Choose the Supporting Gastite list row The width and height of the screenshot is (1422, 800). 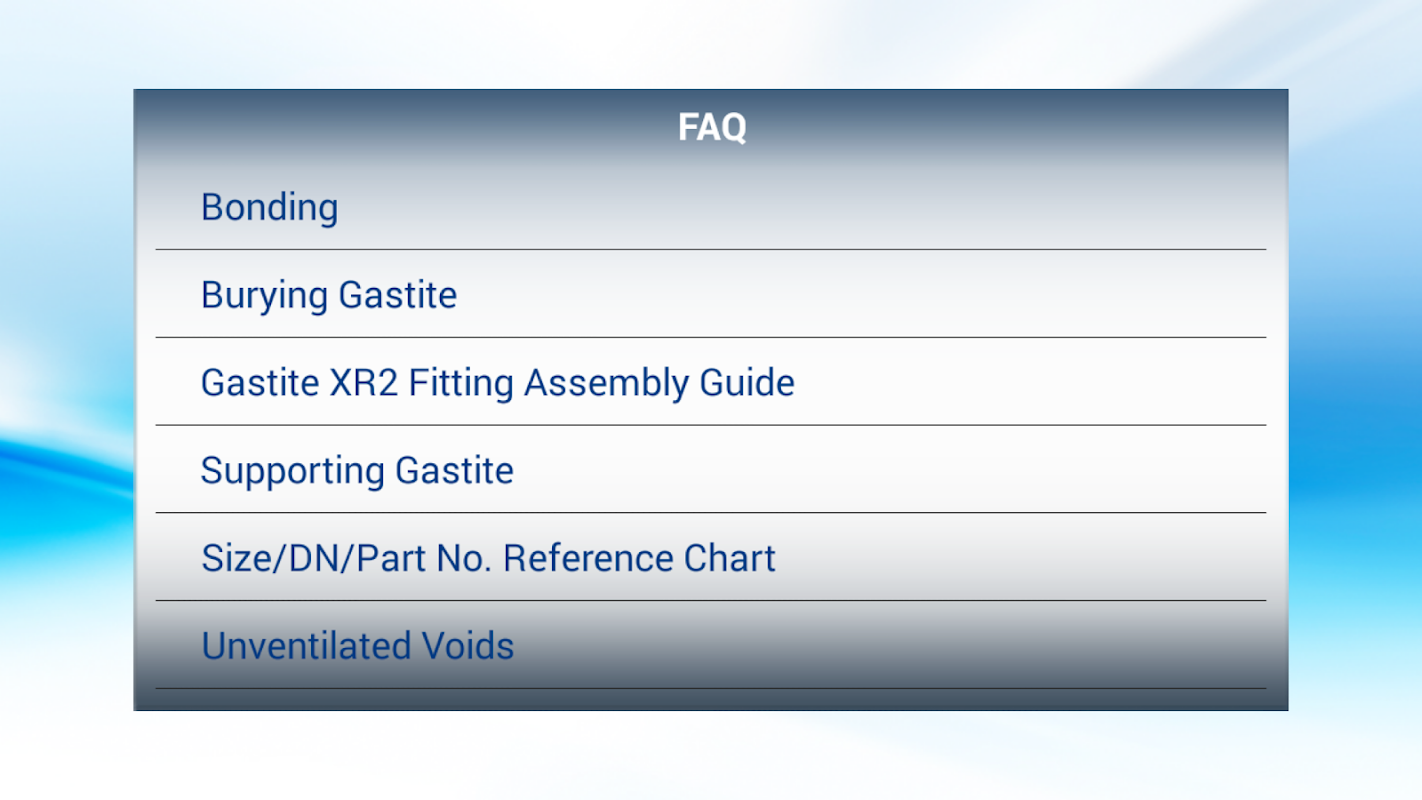pos(710,470)
